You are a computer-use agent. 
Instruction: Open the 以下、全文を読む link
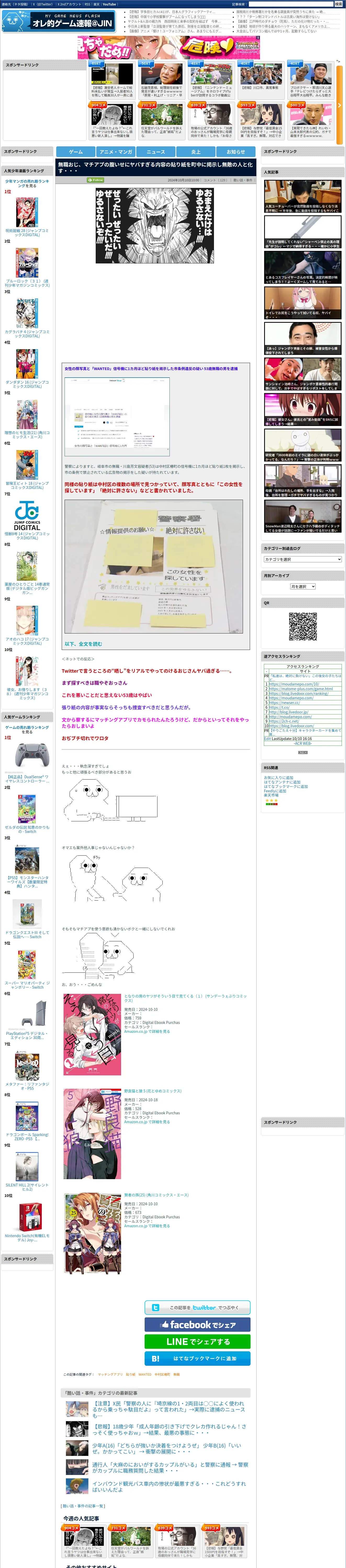point(83,643)
